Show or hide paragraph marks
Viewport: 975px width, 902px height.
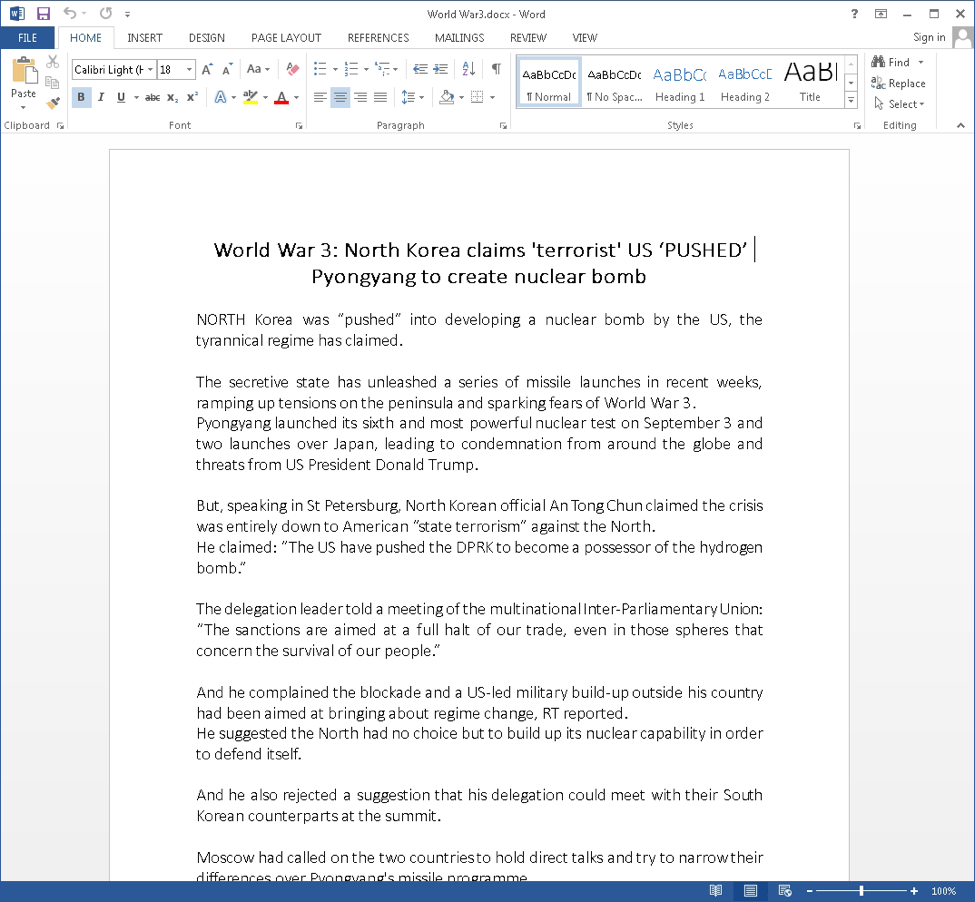tap(496, 69)
